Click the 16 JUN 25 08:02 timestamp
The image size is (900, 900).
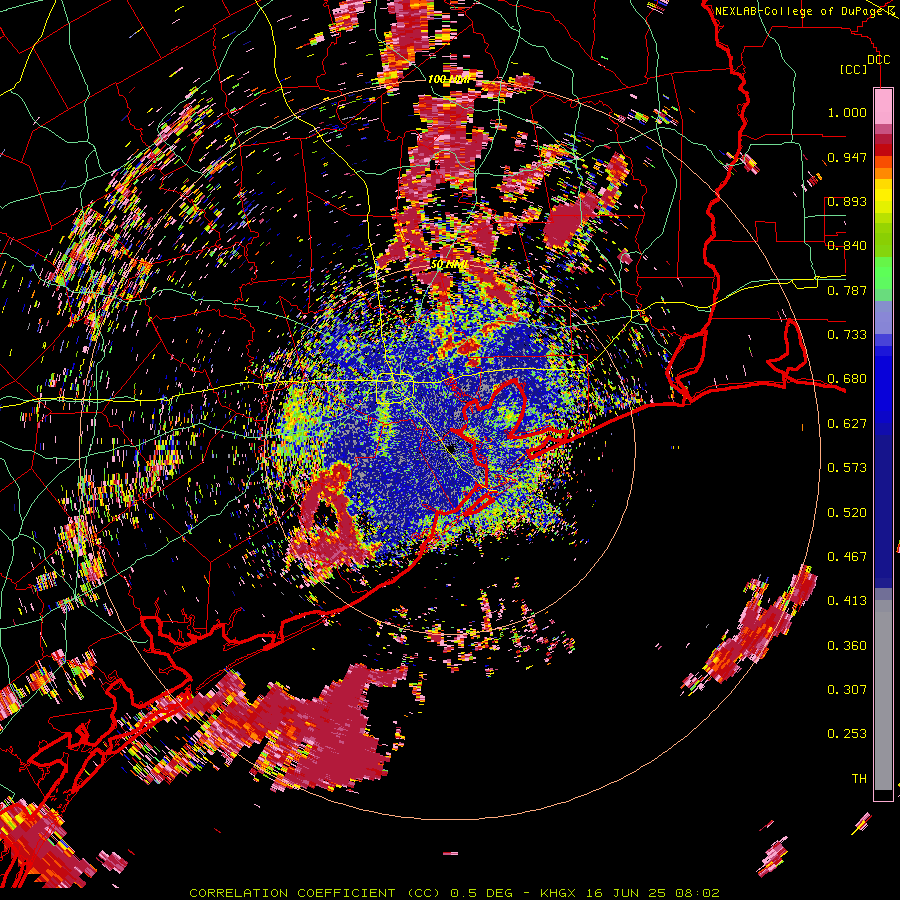653,893
